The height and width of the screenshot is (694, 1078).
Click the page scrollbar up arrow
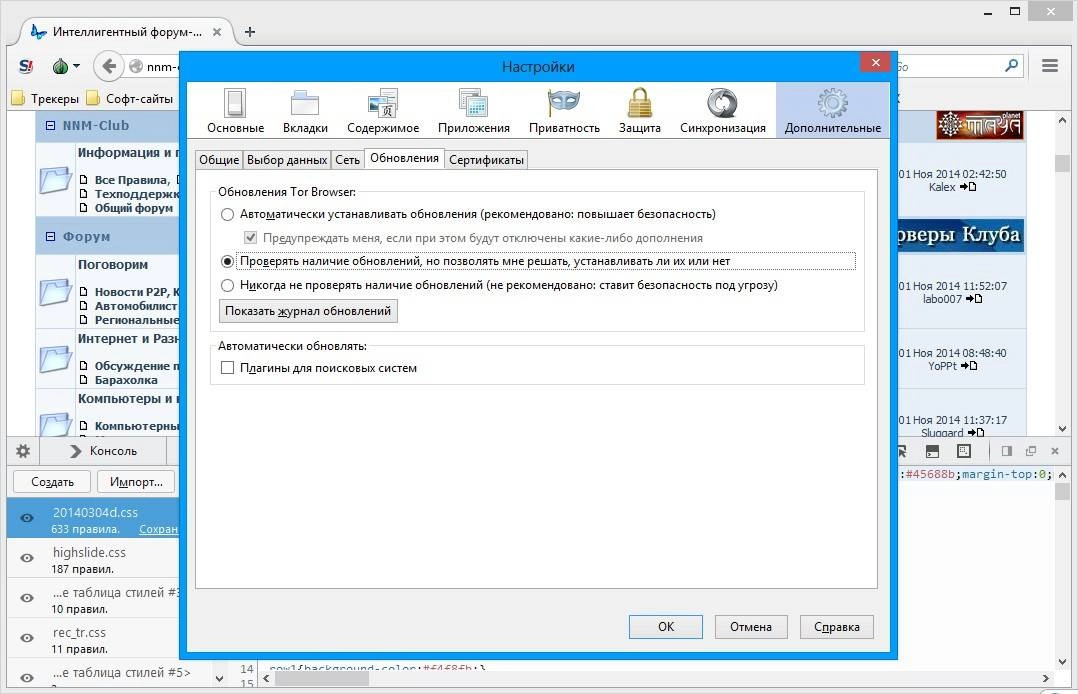coord(1063,121)
